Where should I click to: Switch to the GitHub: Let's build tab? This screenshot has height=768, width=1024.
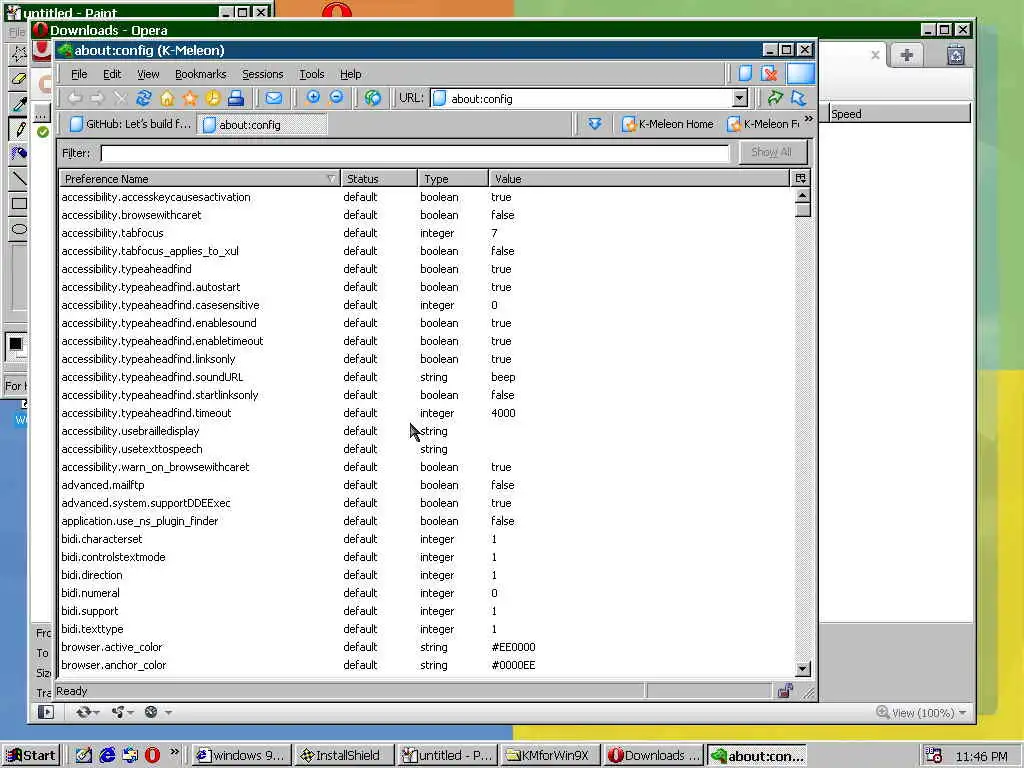pyautogui.click(x=129, y=124)
